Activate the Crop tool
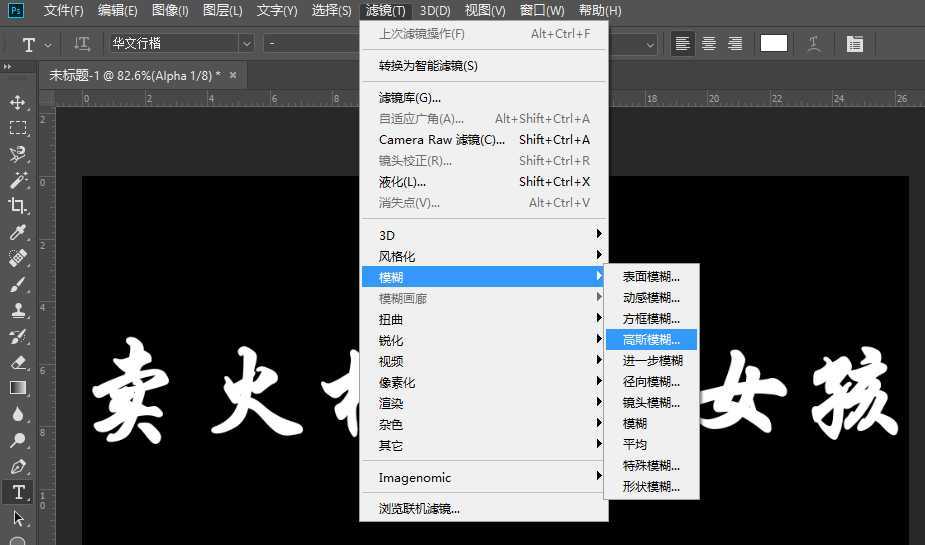The height and width of the screenshot is (545, 925). coord(18,206)
